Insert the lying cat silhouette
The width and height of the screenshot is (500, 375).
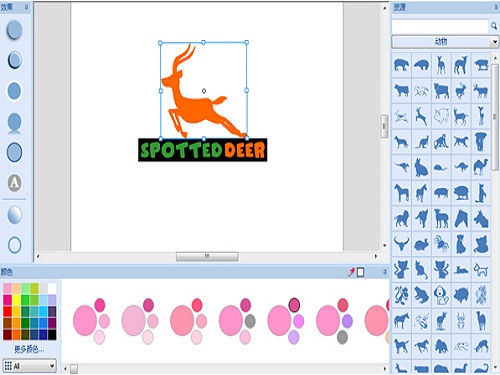[461, 270]
